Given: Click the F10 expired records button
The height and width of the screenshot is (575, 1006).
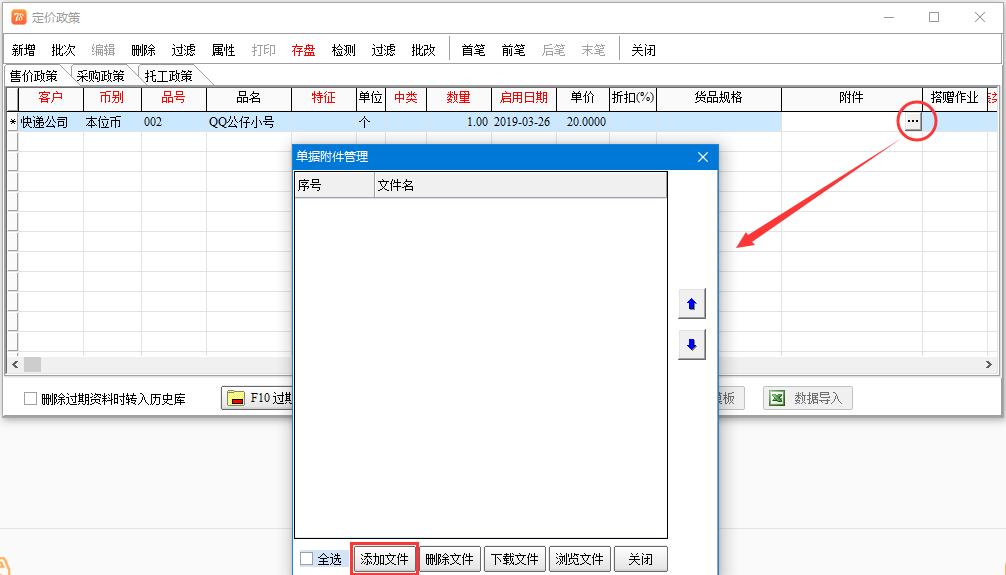Looking at the screenshot, I should click(x=257, y=398).
